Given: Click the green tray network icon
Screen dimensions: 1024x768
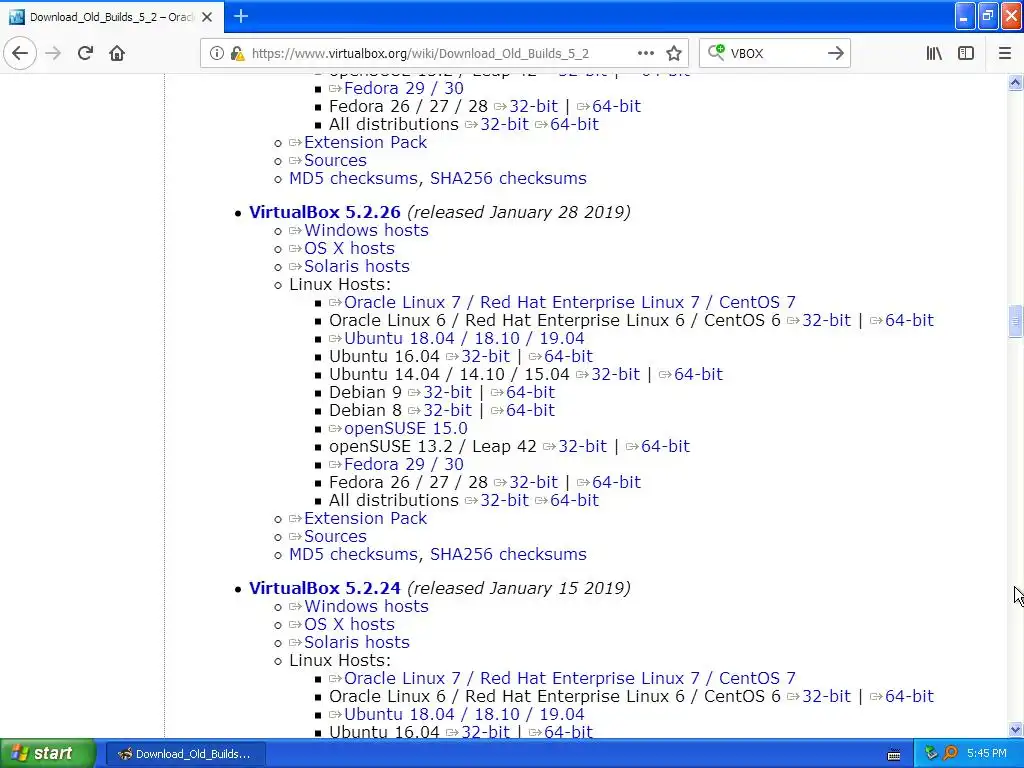Looking at the screenshot, I should (x=931, y=754).
